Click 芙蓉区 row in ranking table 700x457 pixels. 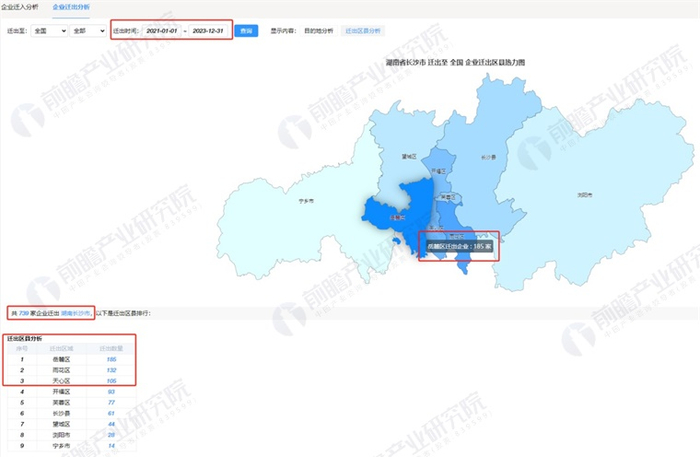tap(71, 403)
